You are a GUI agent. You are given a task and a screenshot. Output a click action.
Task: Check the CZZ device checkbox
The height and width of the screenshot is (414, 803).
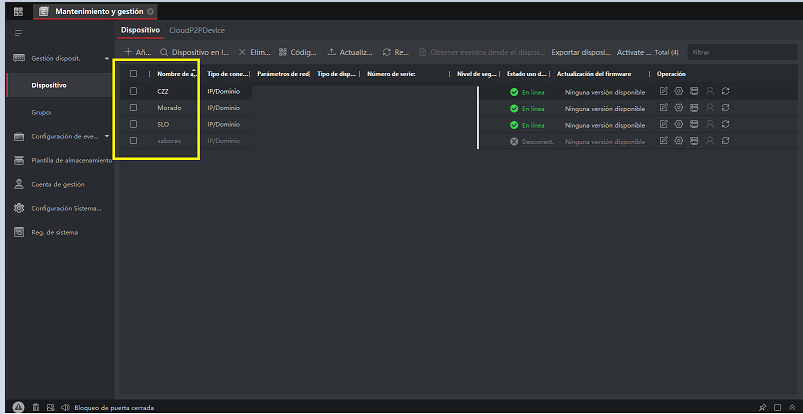(133, 91)
